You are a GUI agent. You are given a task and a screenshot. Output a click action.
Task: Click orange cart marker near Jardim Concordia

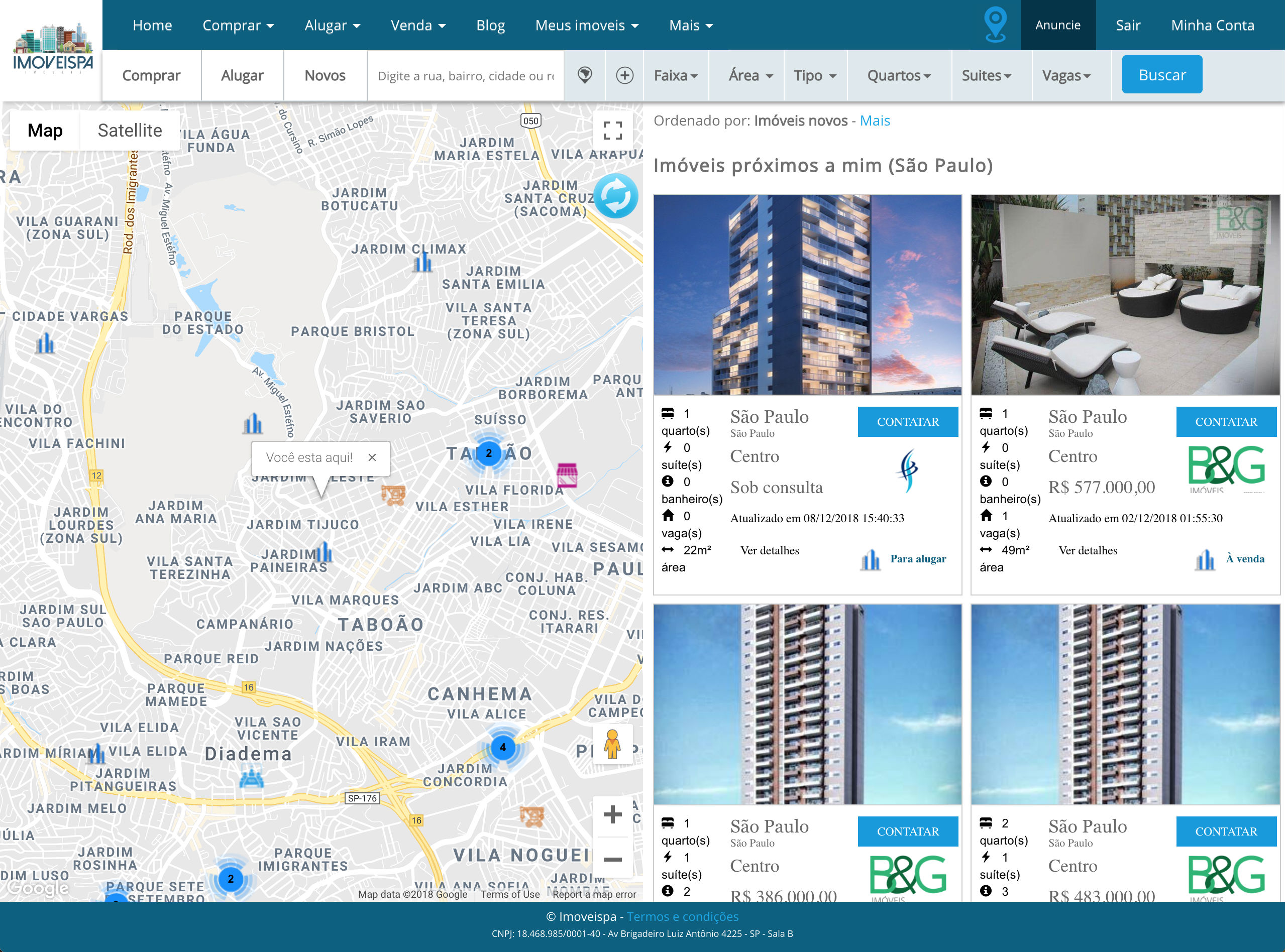click(531, 816)
